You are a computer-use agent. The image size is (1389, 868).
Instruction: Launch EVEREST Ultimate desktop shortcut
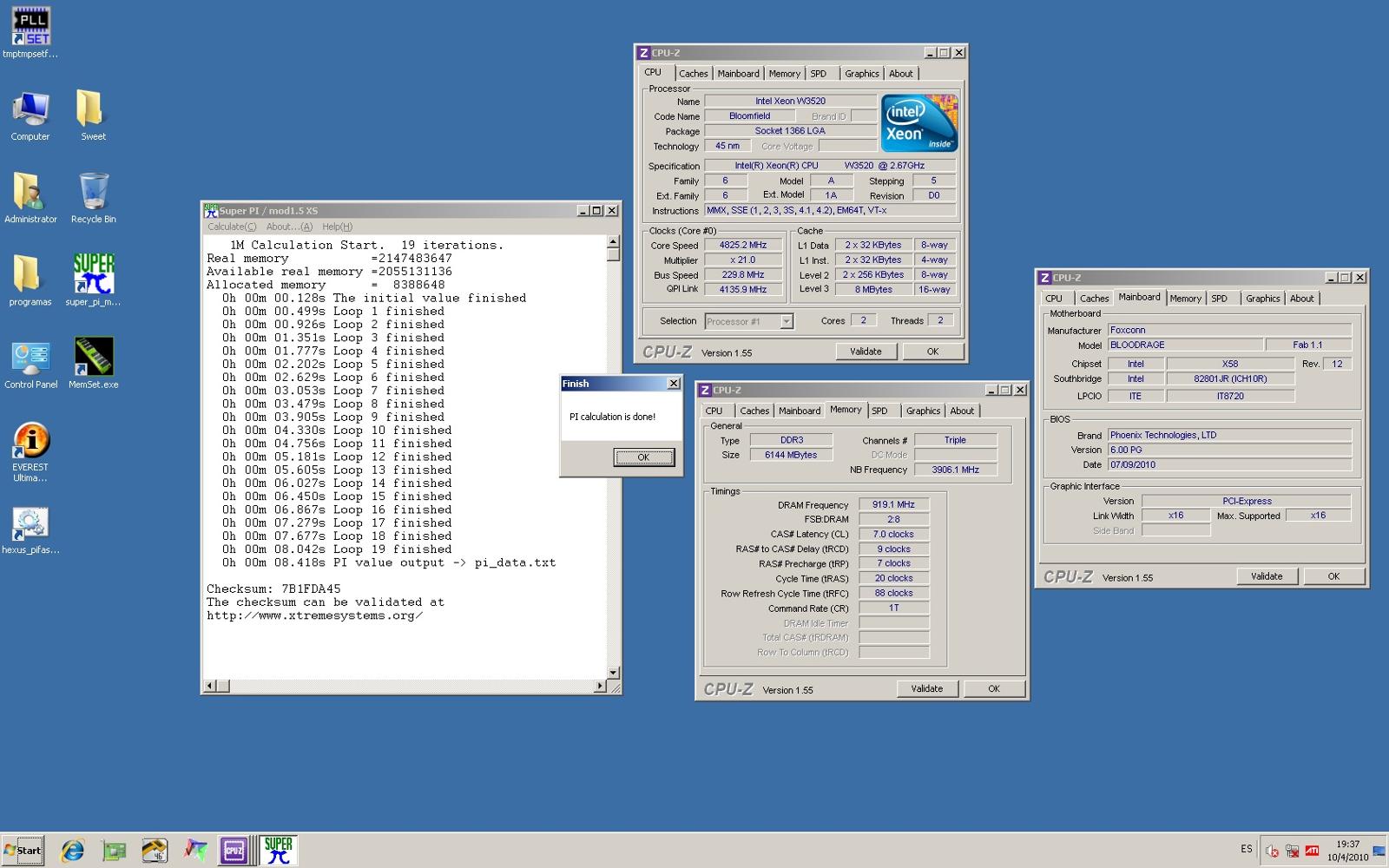point(30,451)
